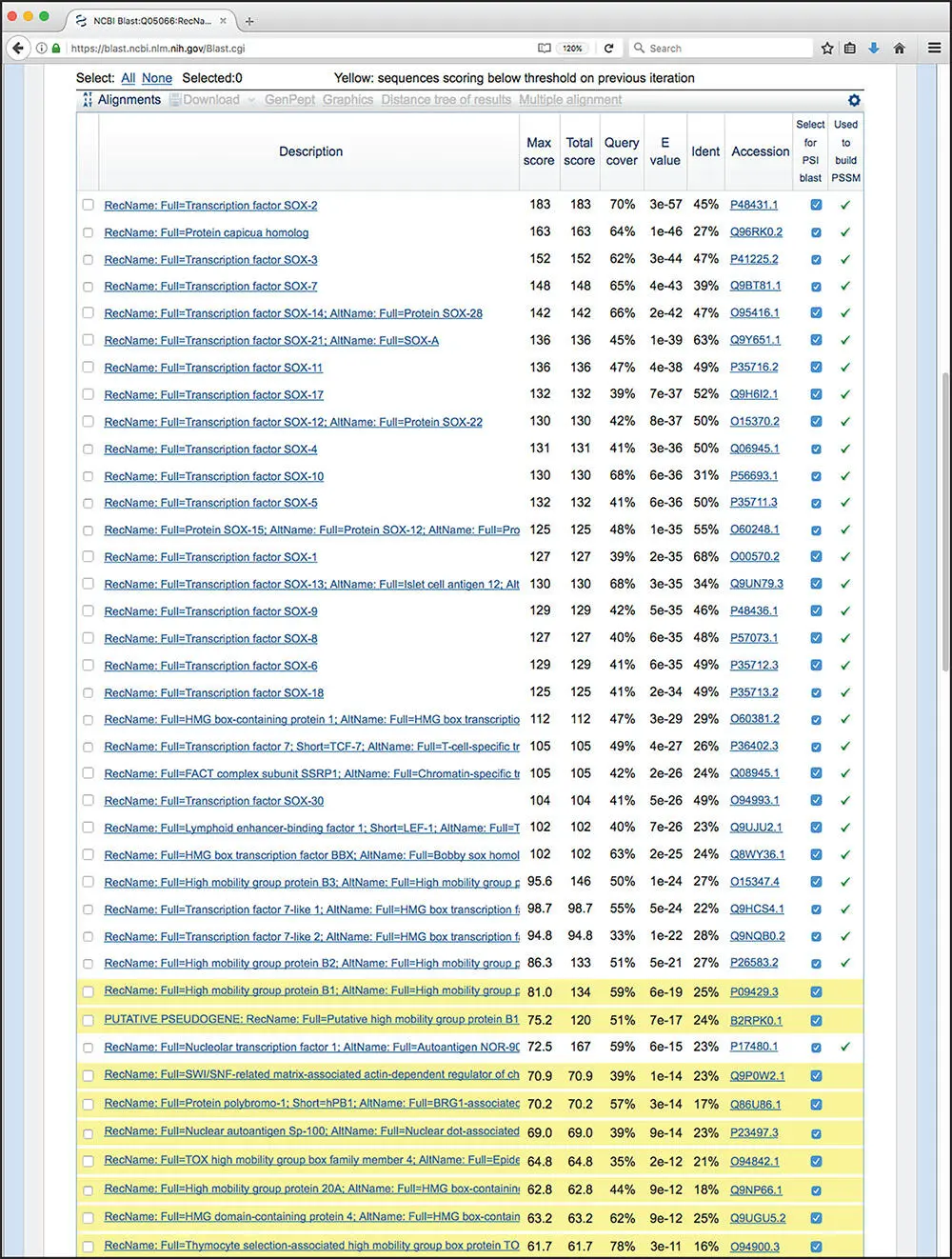Open the Multiple alignment option
Image resolution: width=952 pixels, height=1259 pixels.
[x=570, y=99]
